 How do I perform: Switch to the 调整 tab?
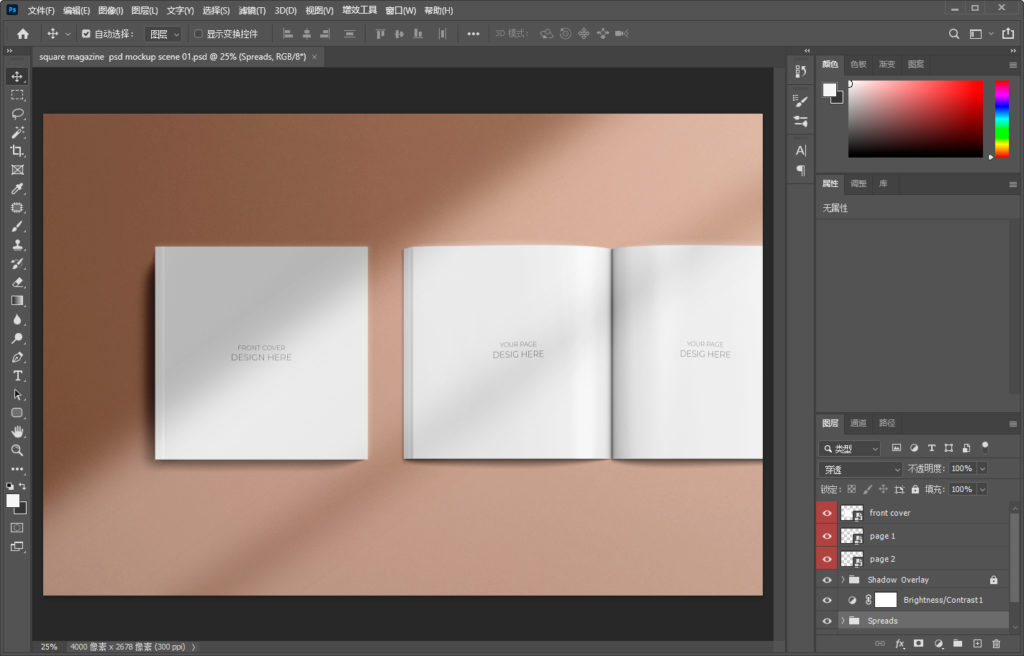858,184
